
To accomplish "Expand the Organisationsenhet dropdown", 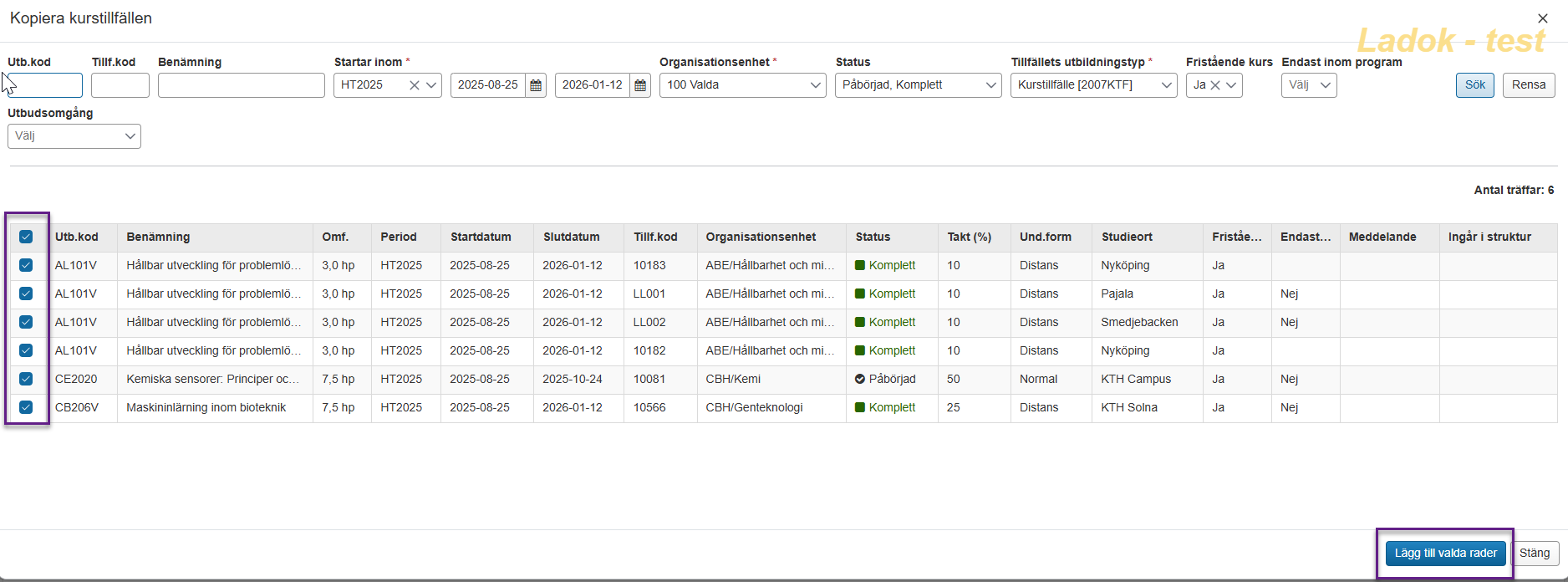I will point(742,85).
